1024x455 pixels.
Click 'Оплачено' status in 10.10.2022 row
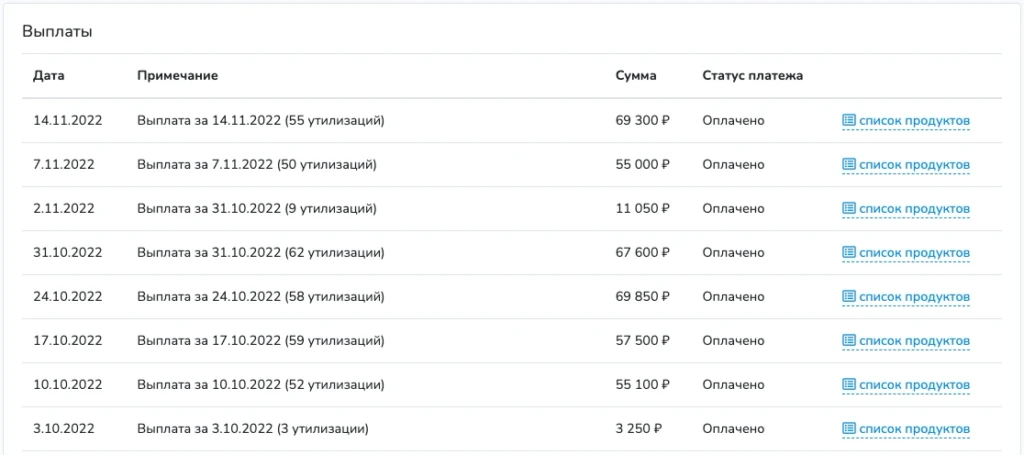pos(733,385)
